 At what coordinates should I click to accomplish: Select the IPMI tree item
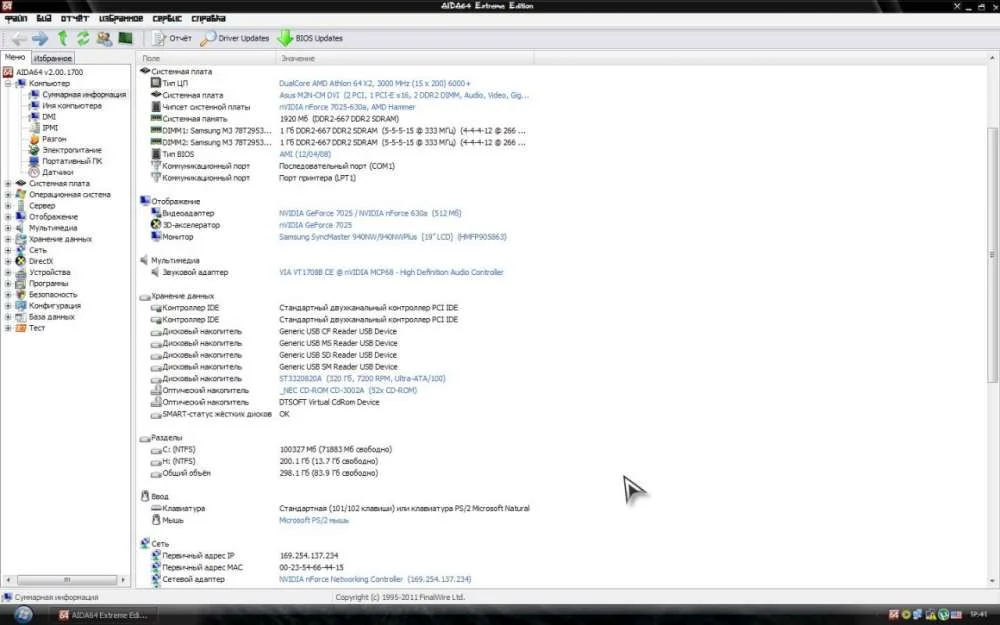click(x=50, y=128)
